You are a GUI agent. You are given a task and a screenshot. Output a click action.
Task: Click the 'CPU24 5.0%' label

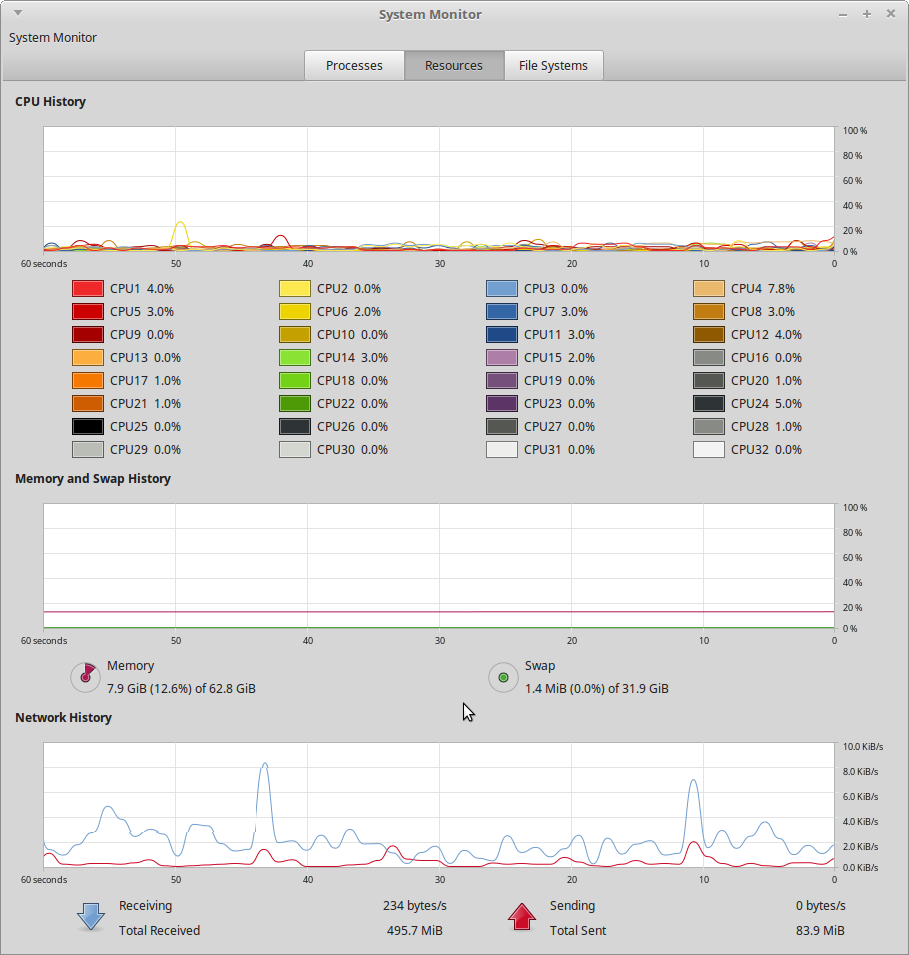click(x=766, y=404)
